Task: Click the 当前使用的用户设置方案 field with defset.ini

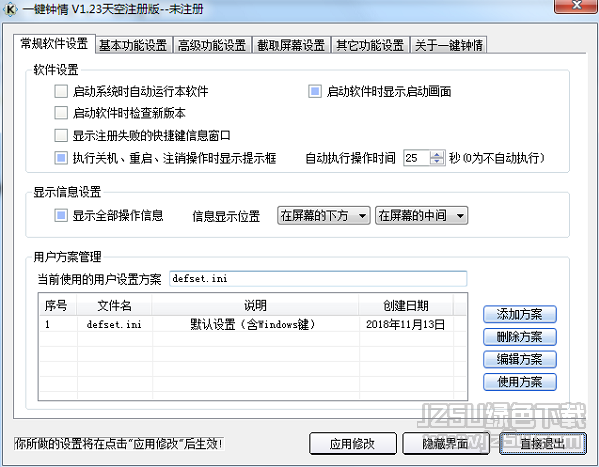Action: click(318, 279)
